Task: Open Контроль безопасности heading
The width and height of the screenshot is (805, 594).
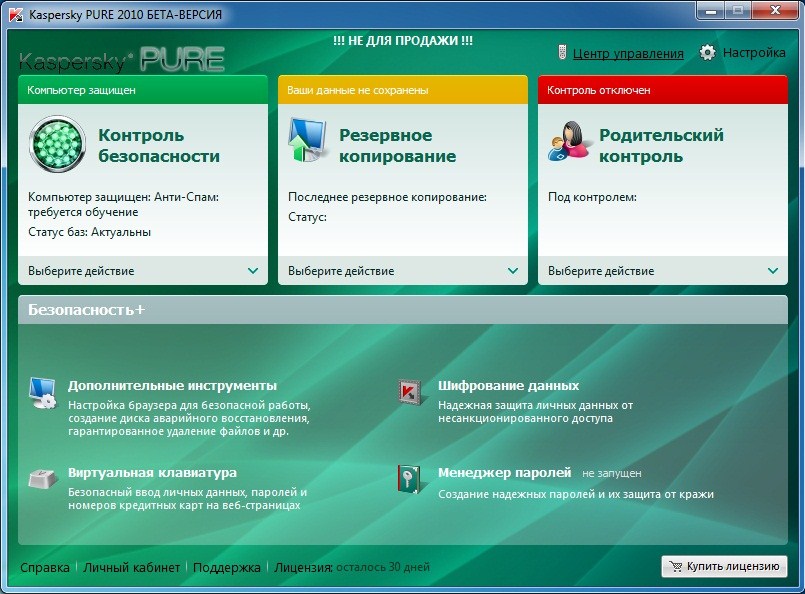Action: (159, 145)
